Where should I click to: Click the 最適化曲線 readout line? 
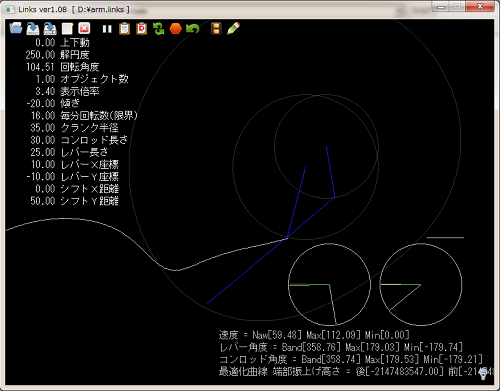tap(356, 371)
